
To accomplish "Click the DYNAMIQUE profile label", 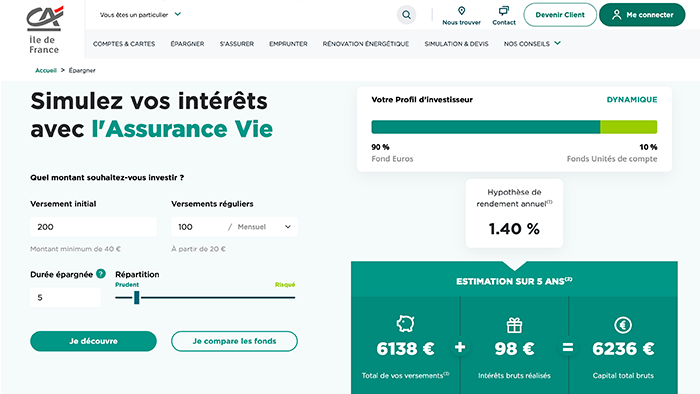I will [x=632, y=100].
